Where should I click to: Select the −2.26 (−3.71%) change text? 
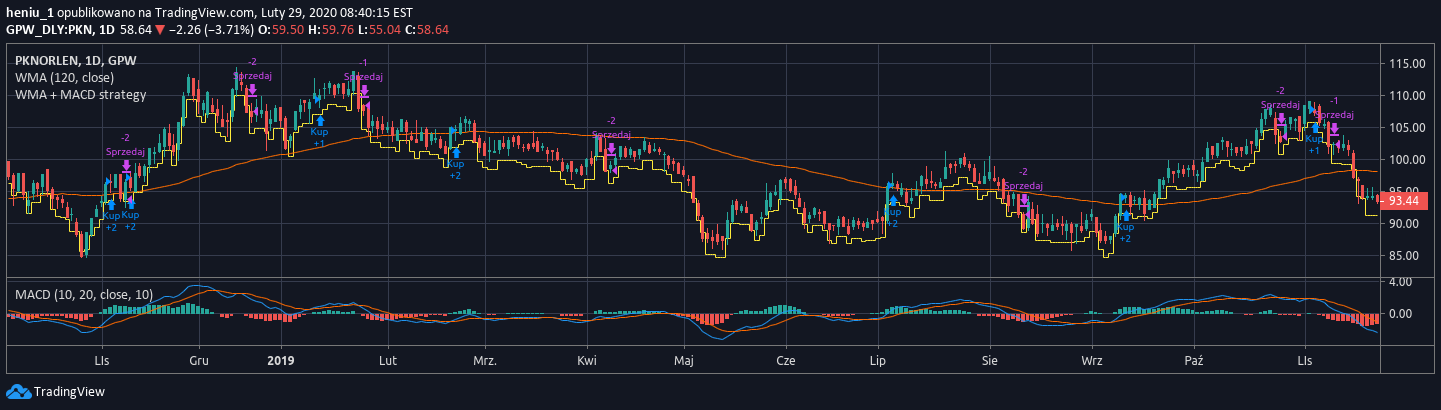click(210, 30)
